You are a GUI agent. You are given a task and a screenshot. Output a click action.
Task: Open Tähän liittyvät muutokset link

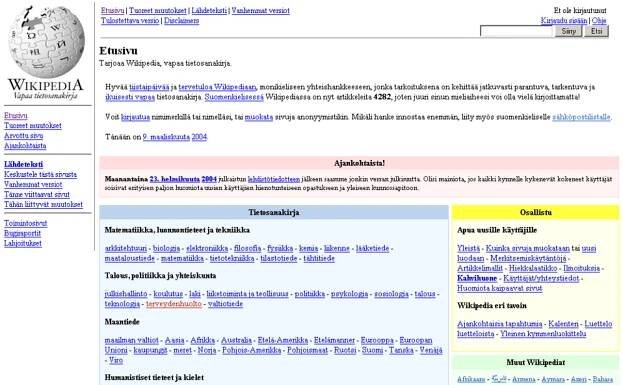[x=43, y=204]
